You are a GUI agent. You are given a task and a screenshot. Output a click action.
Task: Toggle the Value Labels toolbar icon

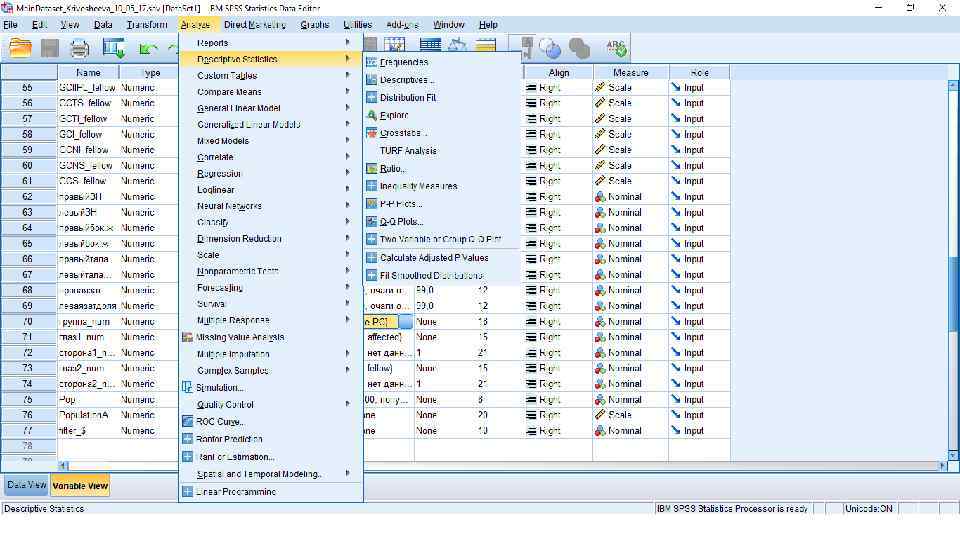click(x=525, y=48)
